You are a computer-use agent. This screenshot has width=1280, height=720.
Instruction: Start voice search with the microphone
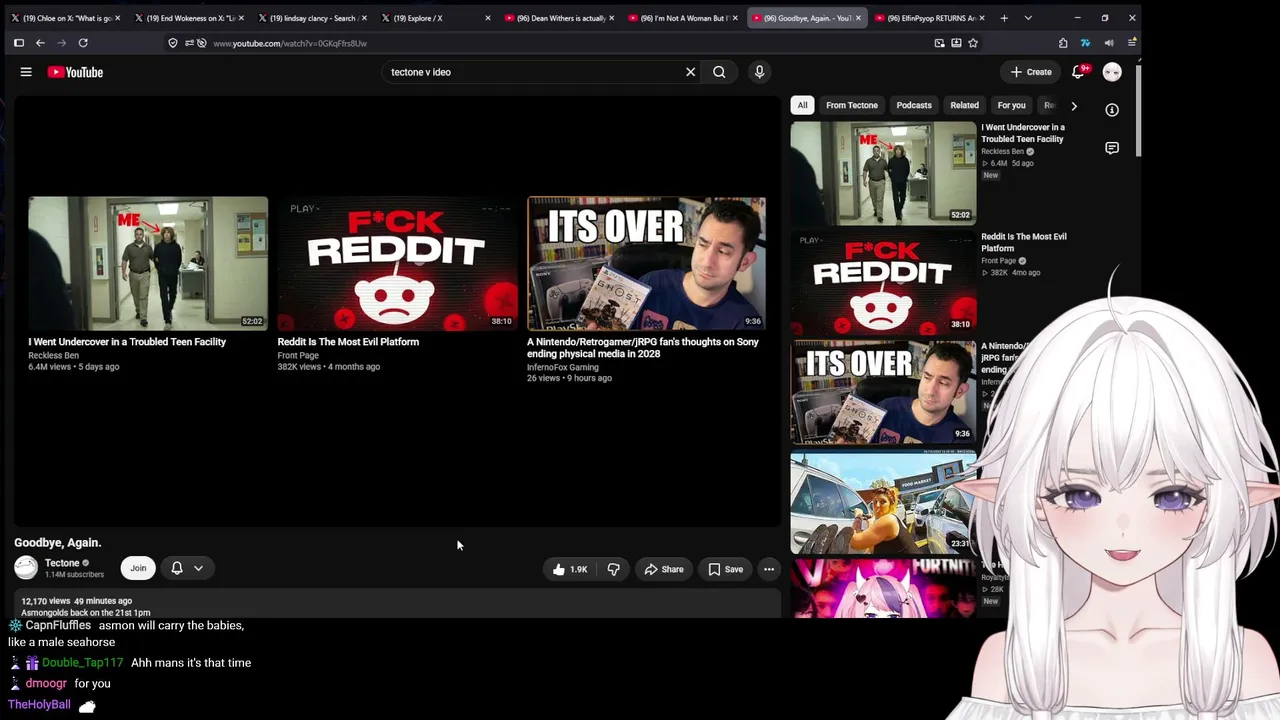click(x=759, y=72)
